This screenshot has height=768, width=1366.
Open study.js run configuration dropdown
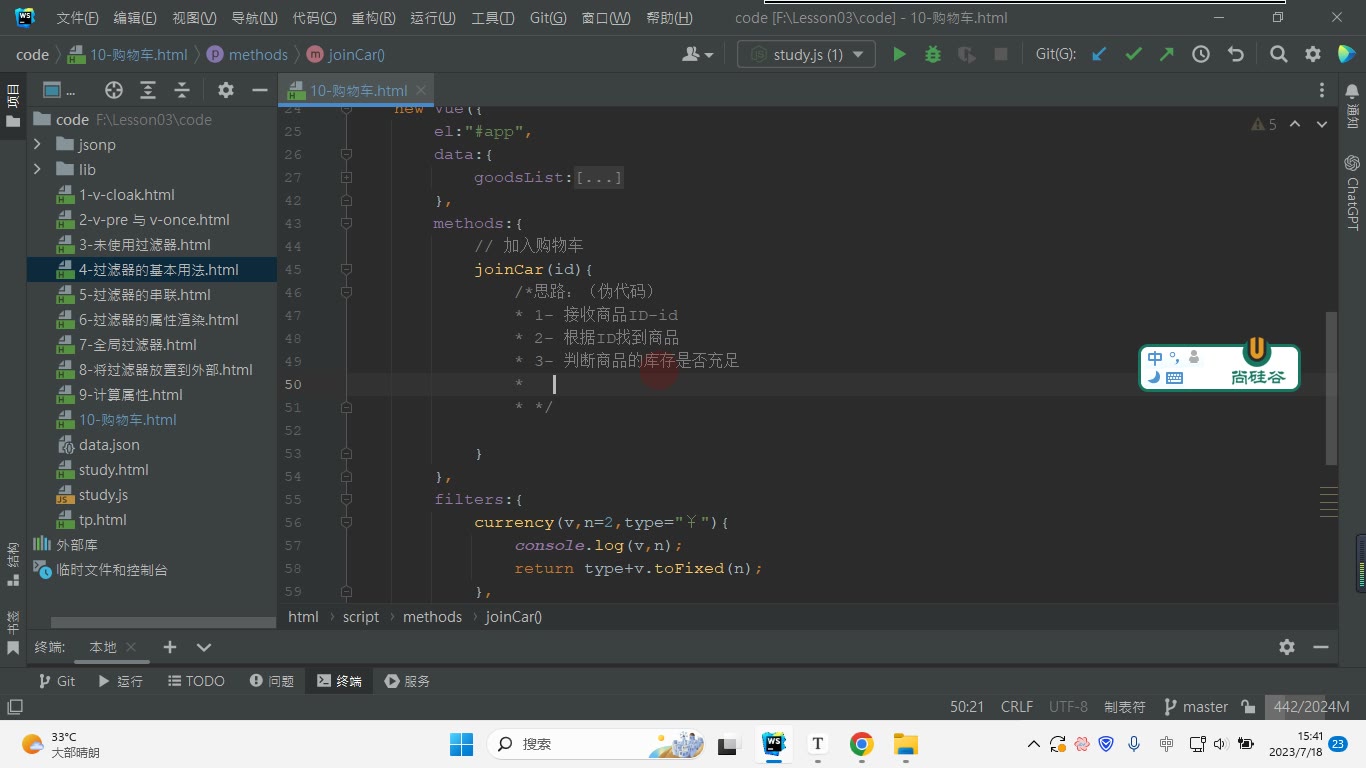(x=806, y=55)
